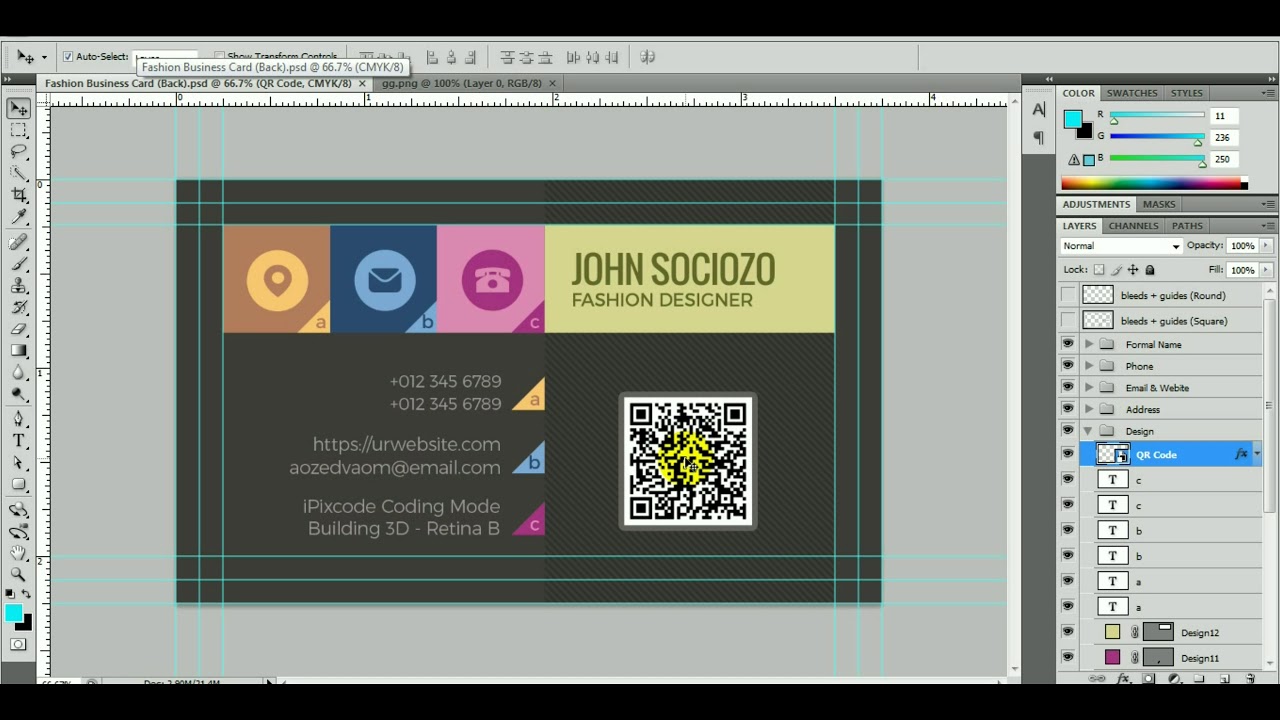Open the Normal blend mode dropdown

(x=1121, y=246)
